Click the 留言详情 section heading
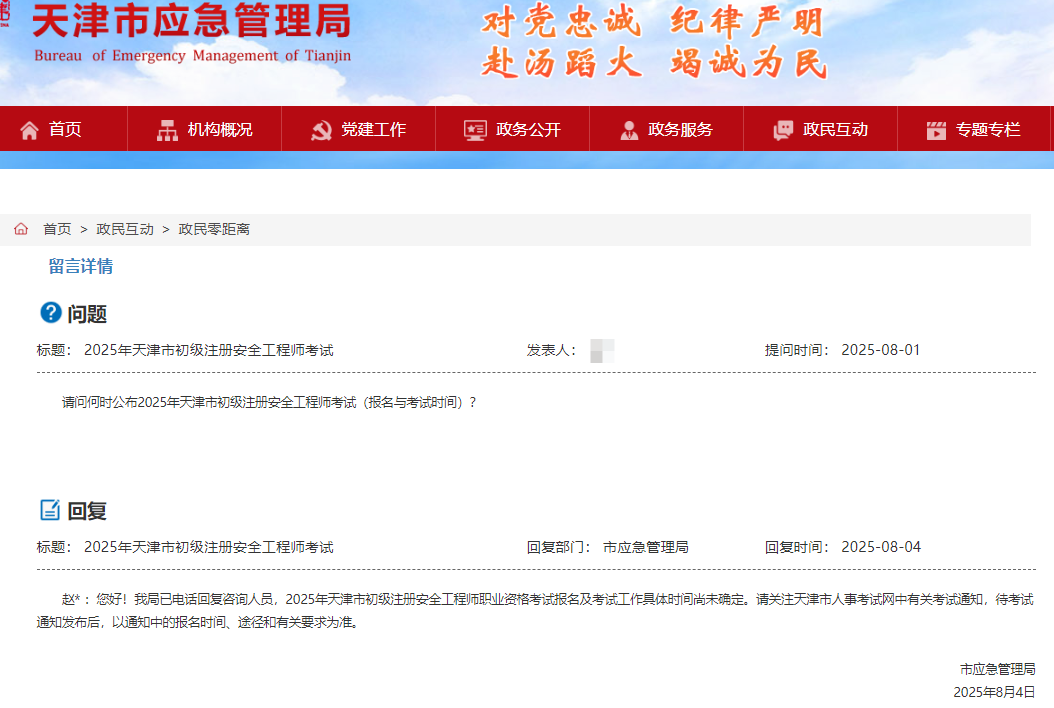1054x708 pixels. [x=81, y=266]
